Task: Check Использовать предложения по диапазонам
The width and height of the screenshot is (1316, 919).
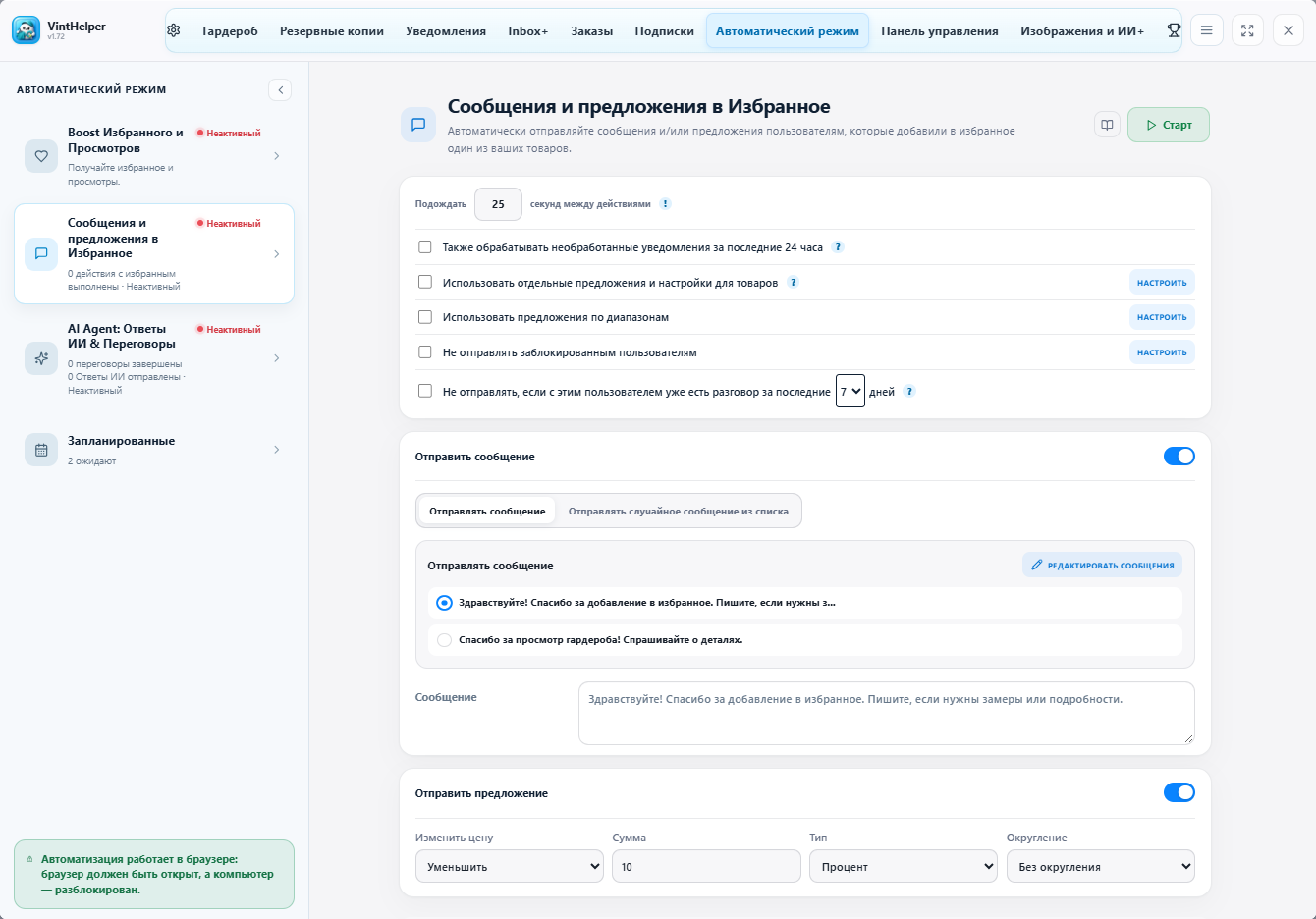Action: [425, 317]
